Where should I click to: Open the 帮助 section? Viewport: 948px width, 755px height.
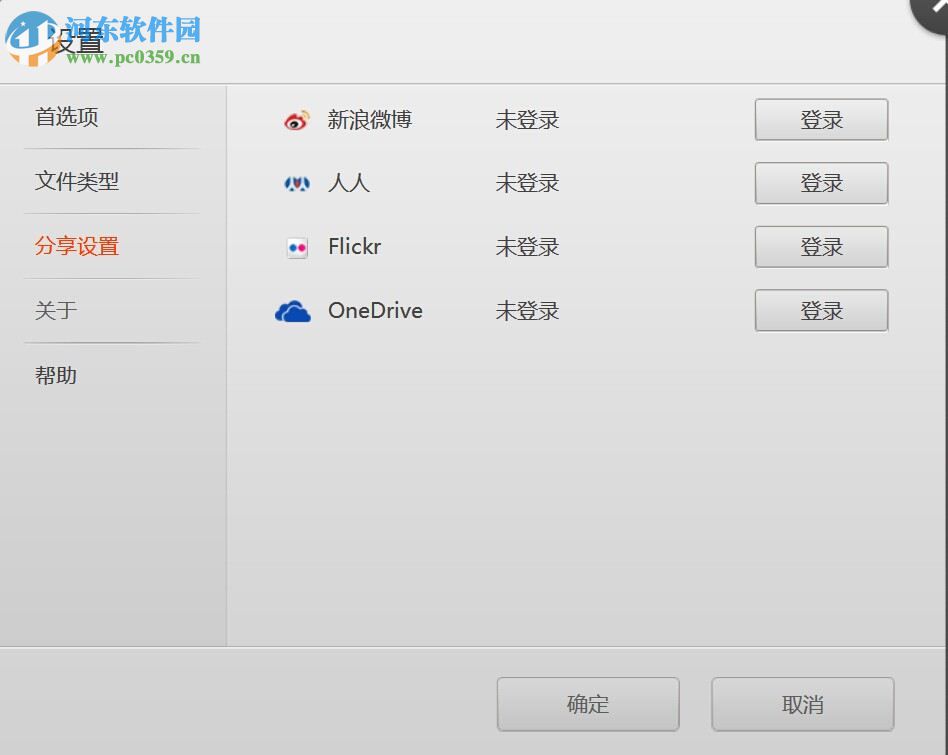pos(57,375)
